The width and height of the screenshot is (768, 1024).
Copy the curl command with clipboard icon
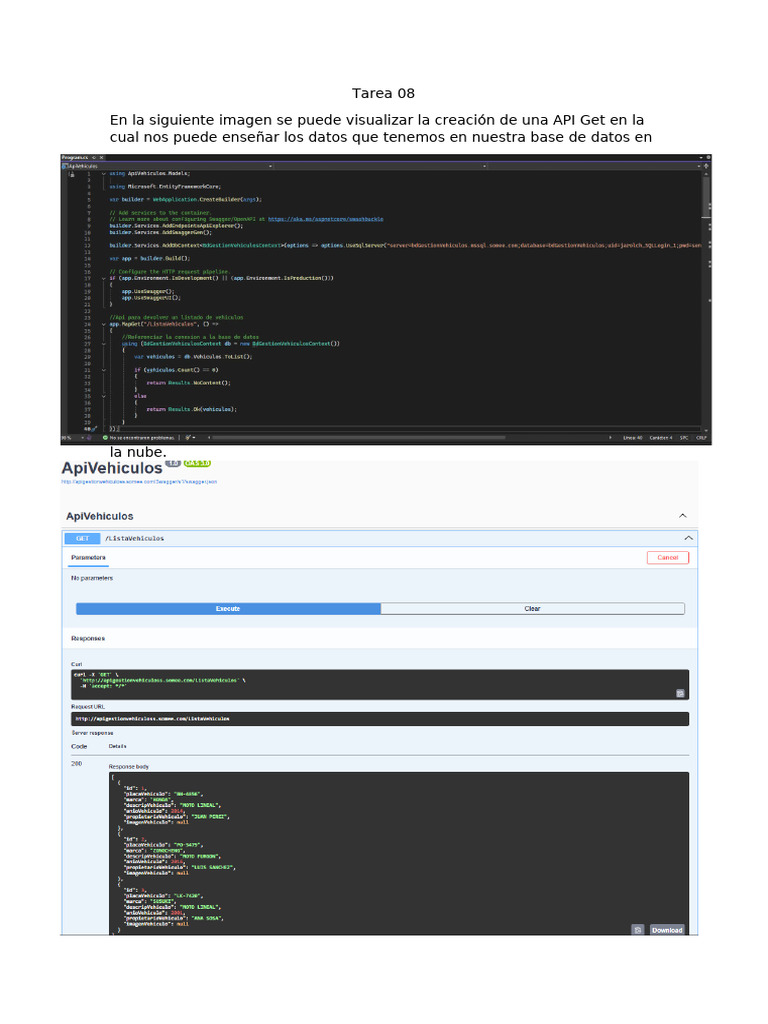(x=679, y=692)
